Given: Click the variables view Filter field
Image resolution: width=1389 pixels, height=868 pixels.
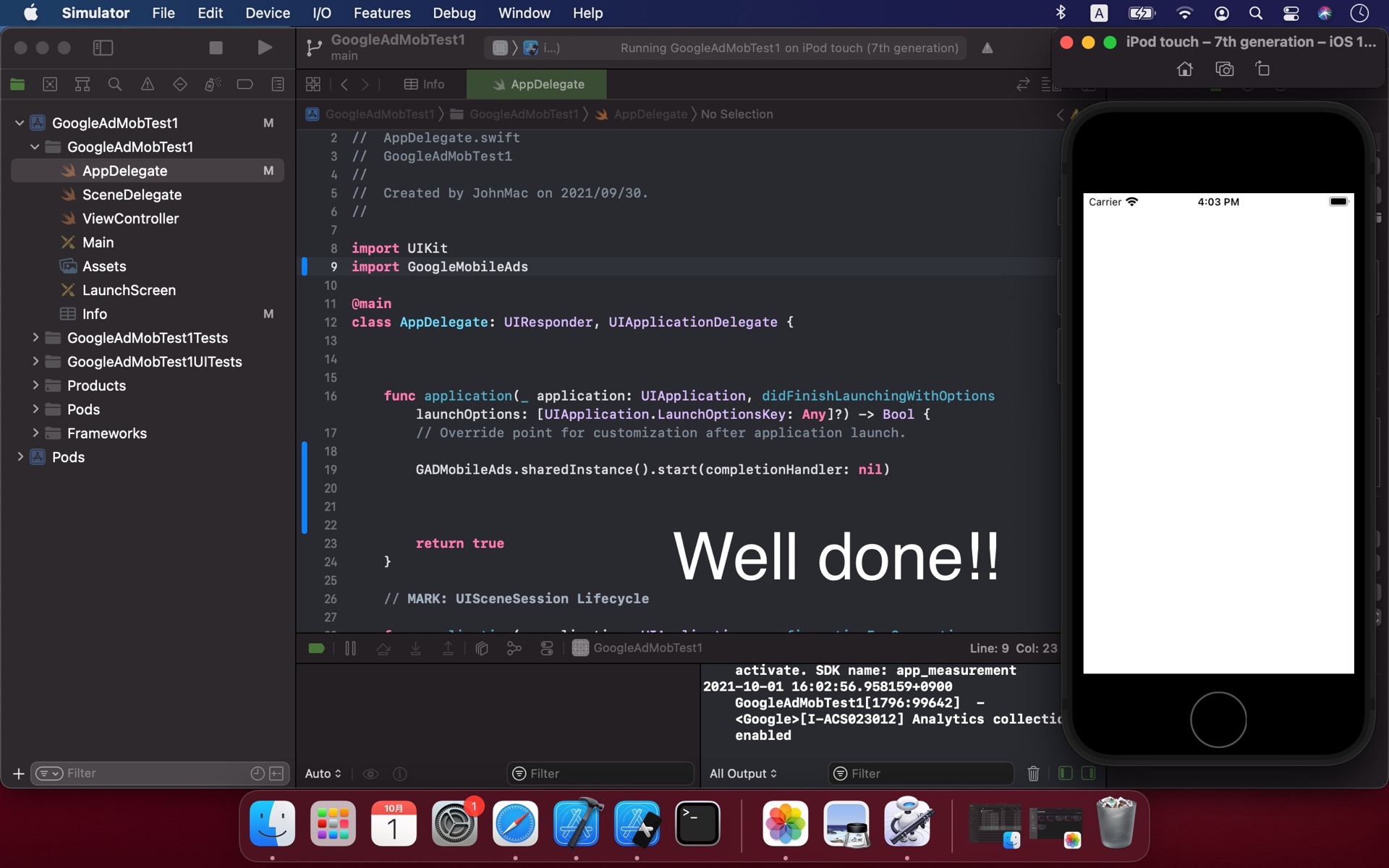Looking at the screenshot, I should (x=600, y=774).
